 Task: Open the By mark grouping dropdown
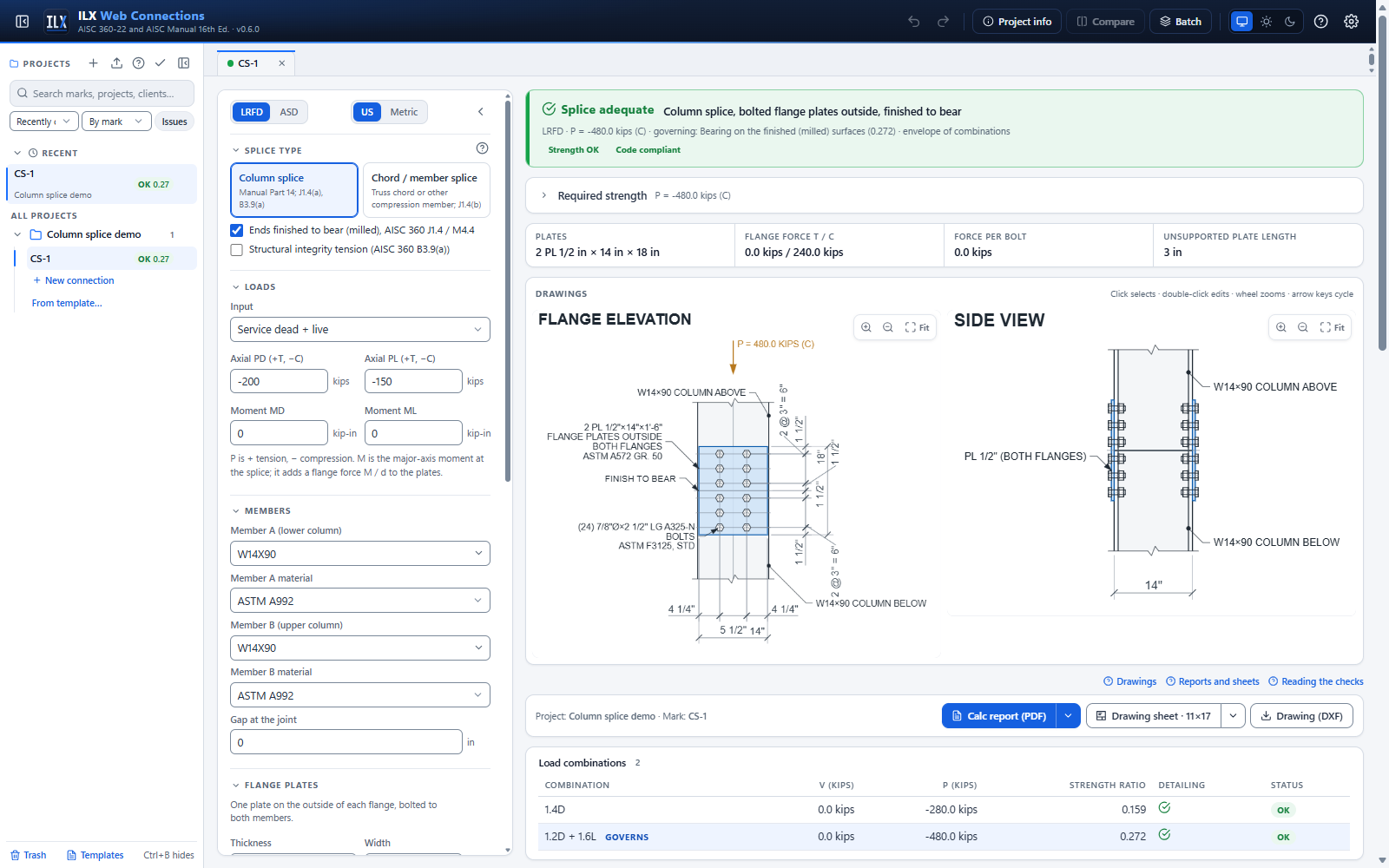tap(116, 122)
